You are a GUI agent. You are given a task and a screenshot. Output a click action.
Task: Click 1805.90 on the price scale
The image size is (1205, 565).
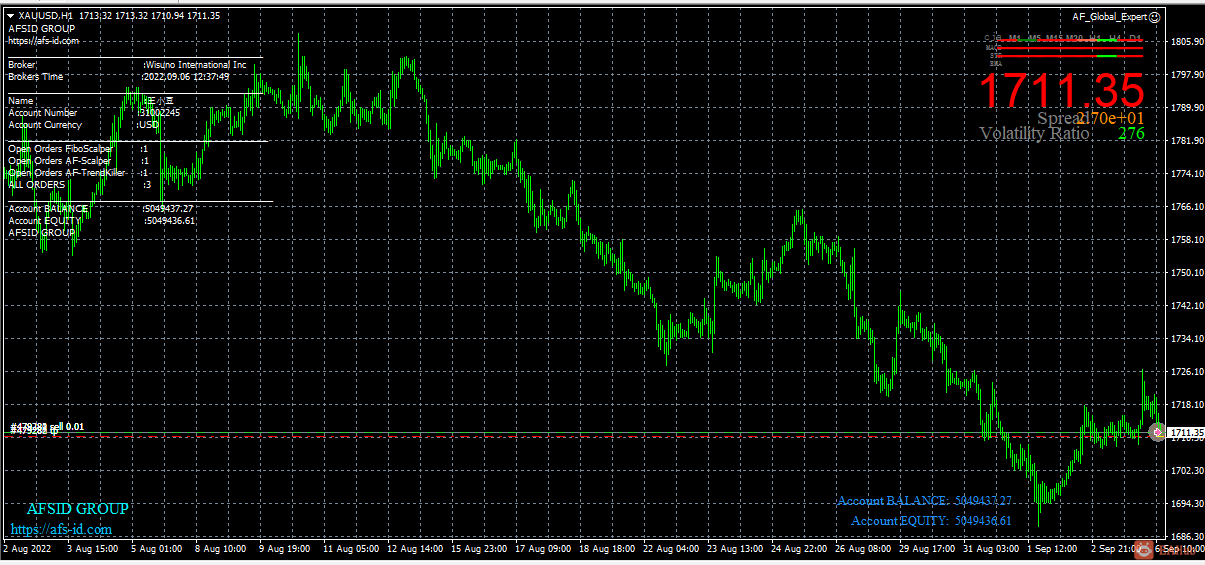1185,42
